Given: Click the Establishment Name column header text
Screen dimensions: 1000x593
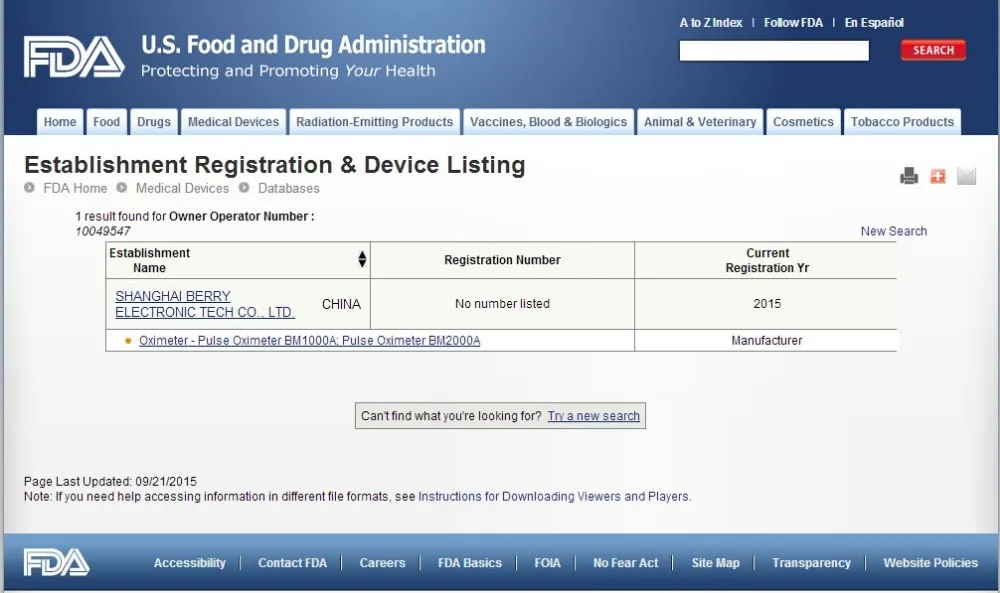Looking at the screenshot, I should coord(150,260).
